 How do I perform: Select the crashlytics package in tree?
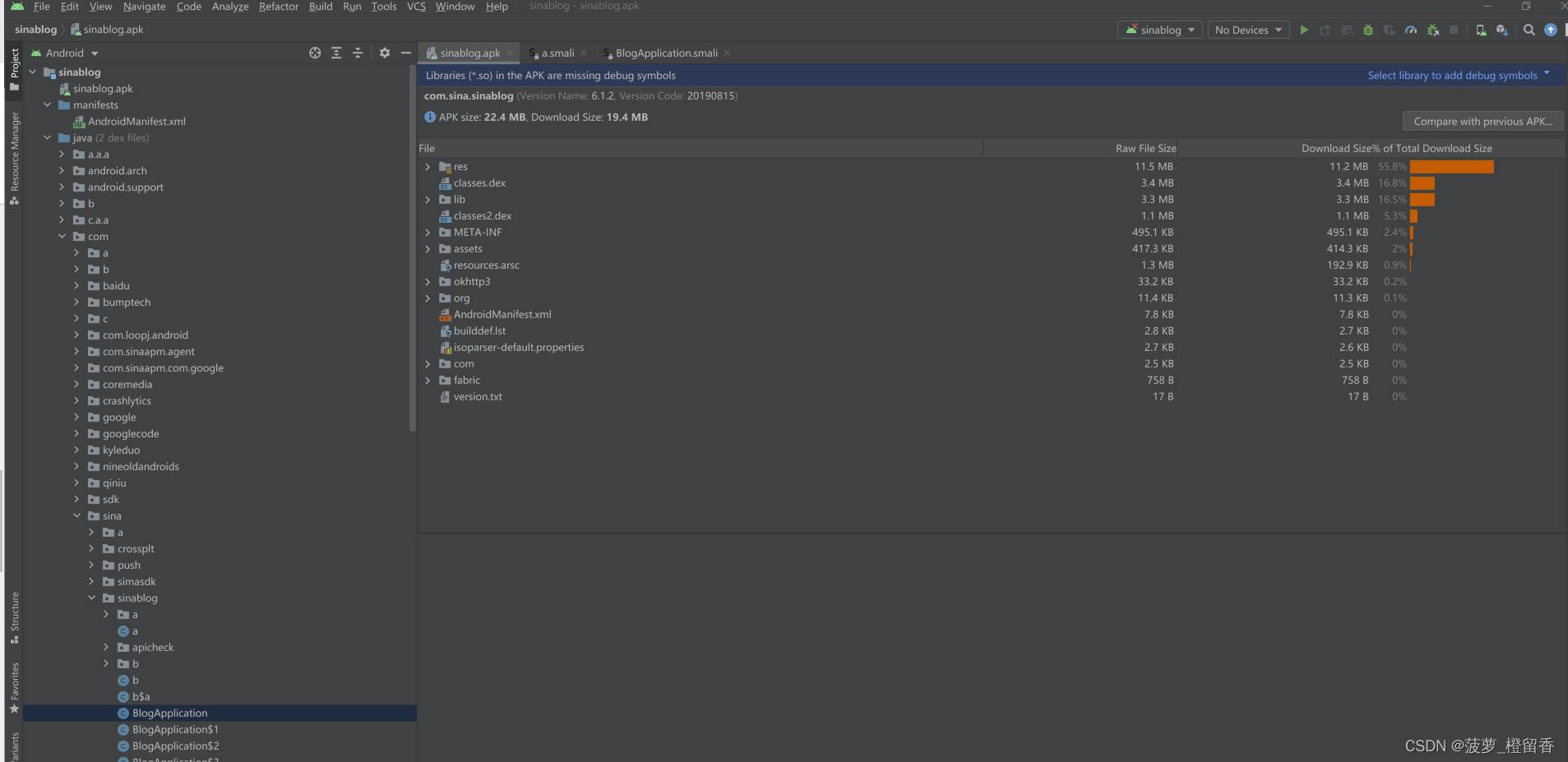127,400
